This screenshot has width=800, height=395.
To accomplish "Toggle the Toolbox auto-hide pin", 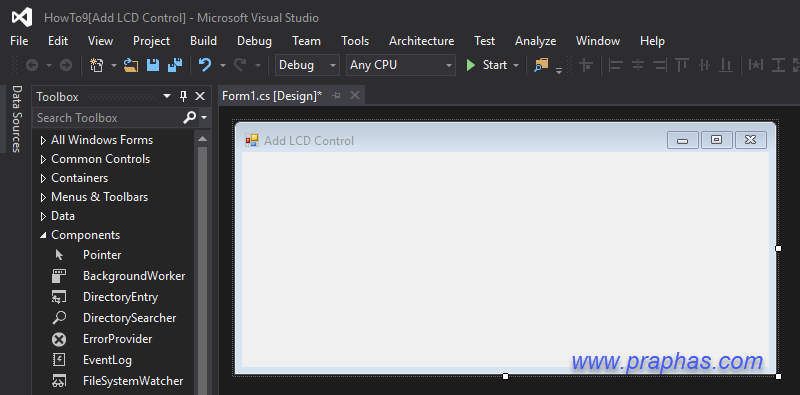I will pos(184,96).
